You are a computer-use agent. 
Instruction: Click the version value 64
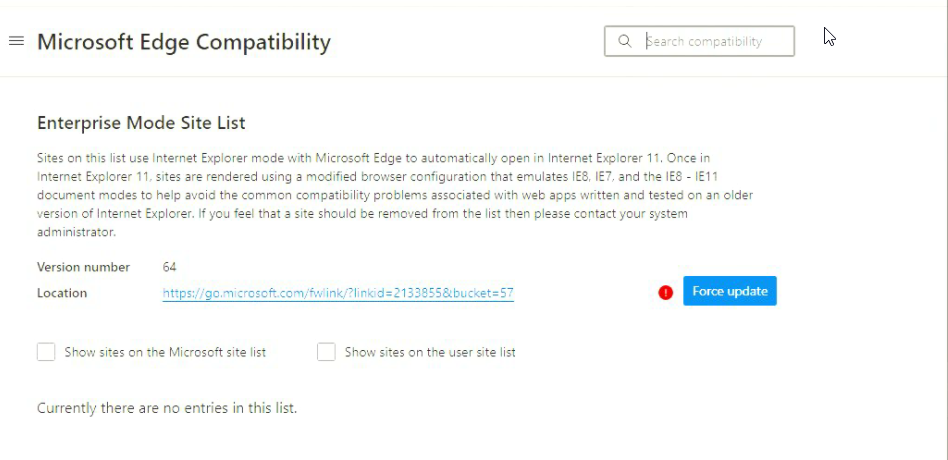tap(169, 267)
